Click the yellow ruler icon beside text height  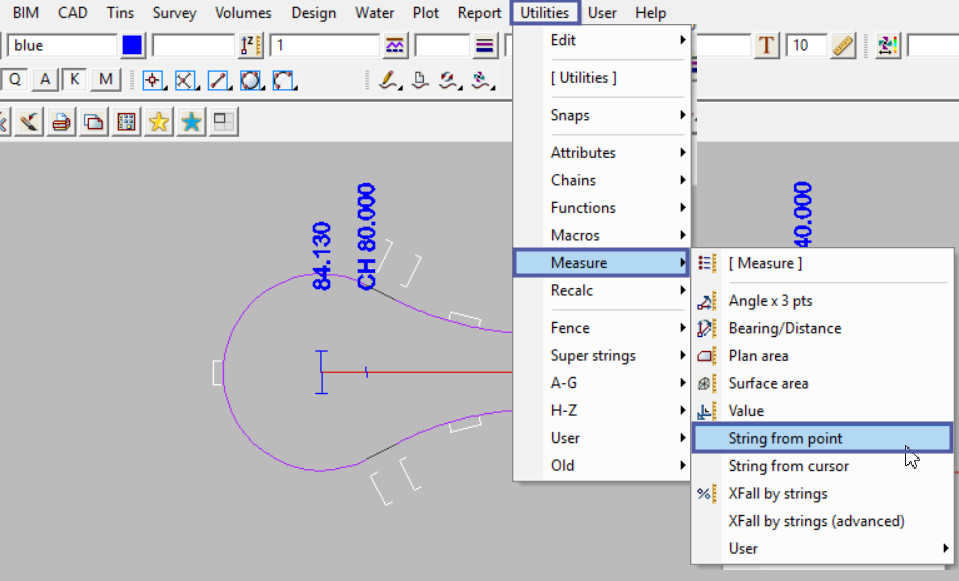(x=842, y=46)
